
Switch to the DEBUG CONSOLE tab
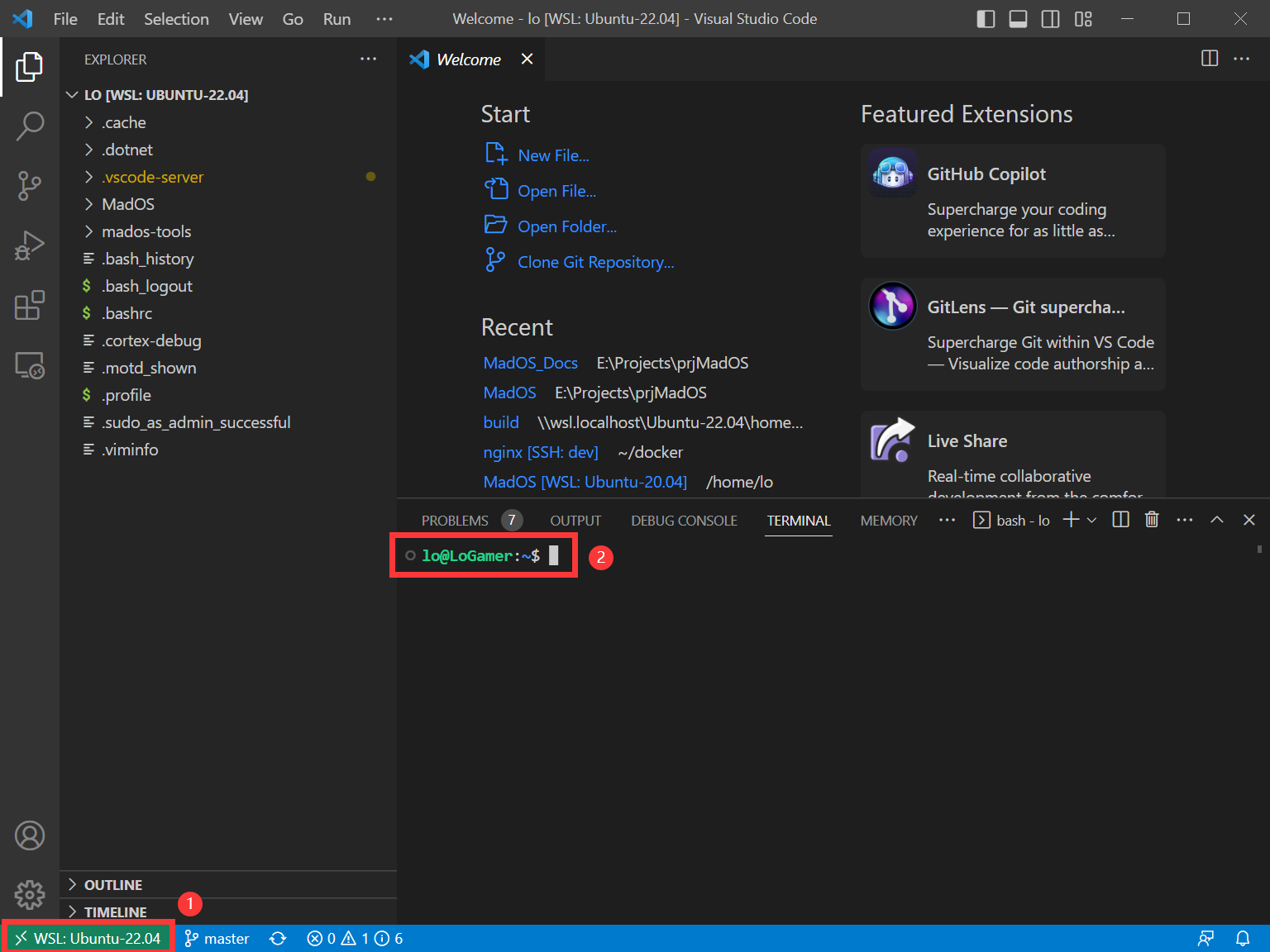click(x=684, y=521)
